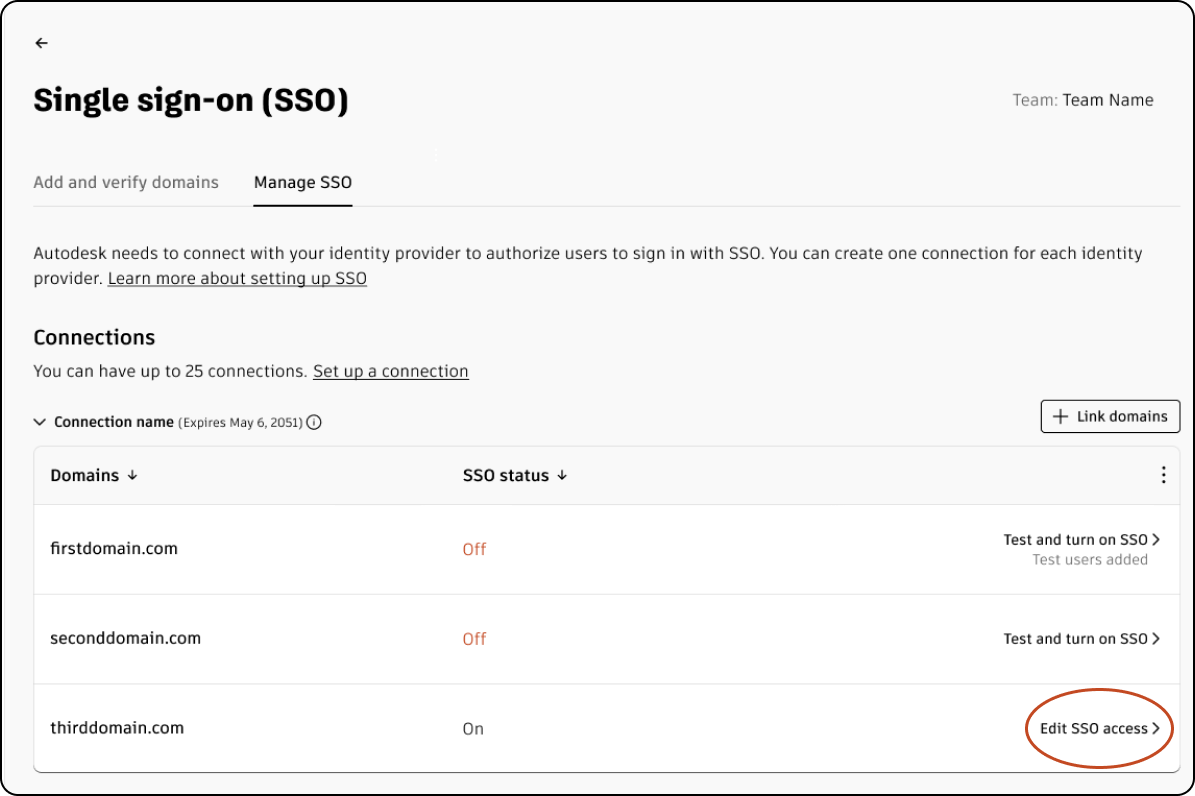Click the firstdomain.com domain name

tap(114, 548)
